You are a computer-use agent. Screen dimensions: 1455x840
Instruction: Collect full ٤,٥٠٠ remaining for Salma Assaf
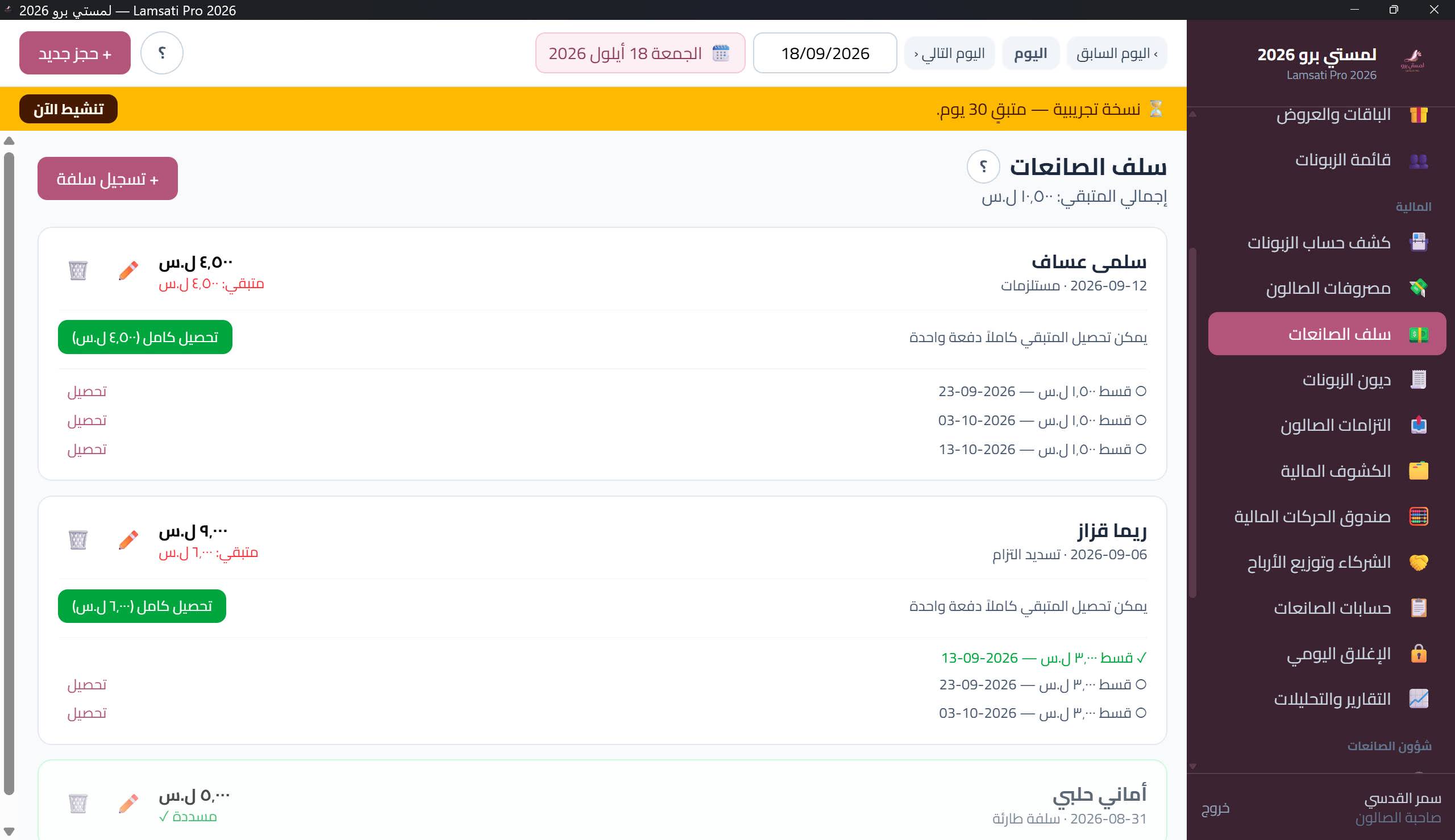(x=145, y=337)
